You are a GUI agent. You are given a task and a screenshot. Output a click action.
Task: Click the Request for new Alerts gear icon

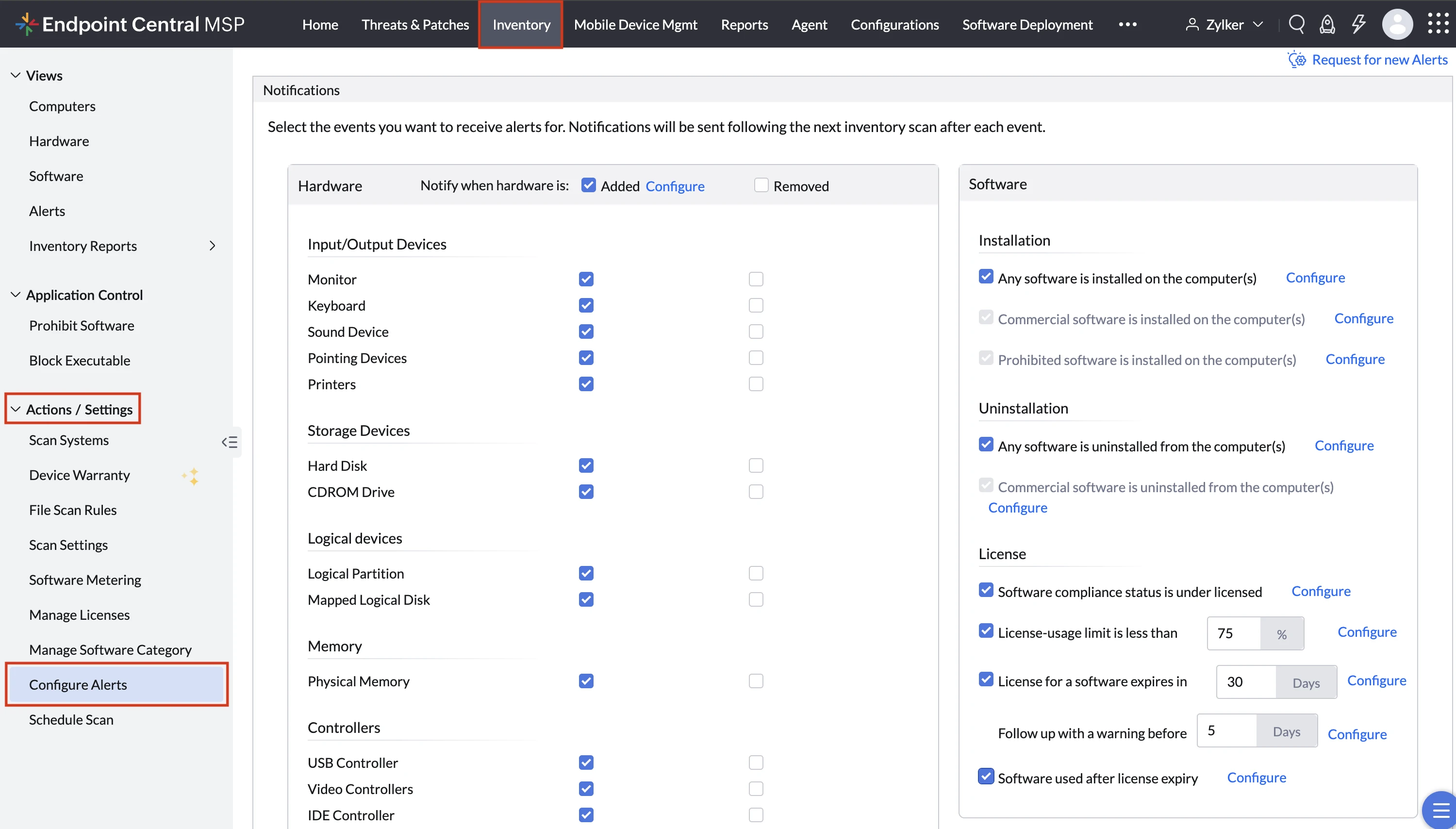point(1297,60)
